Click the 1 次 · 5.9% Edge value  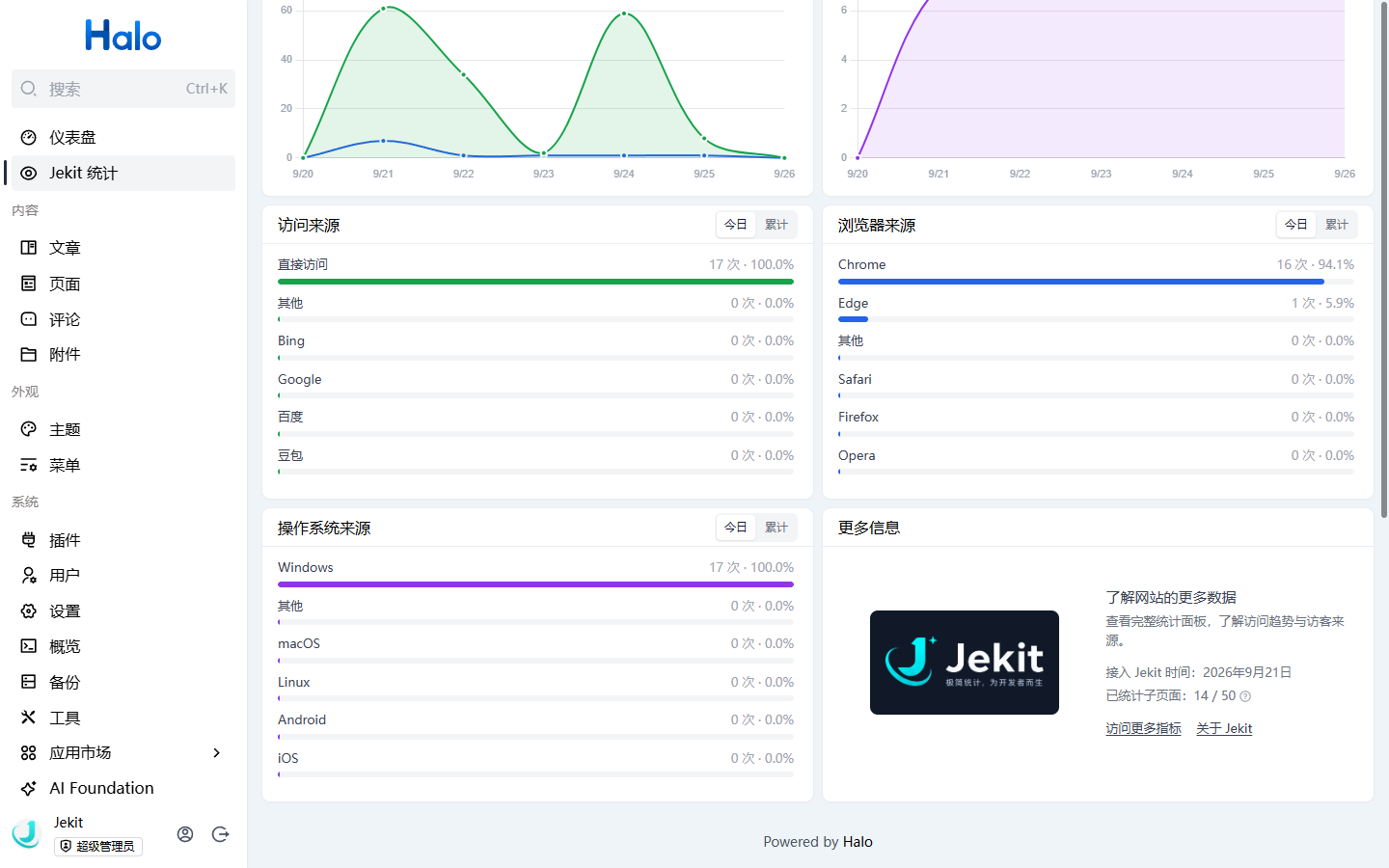pyautogui.click(x=1322, y=304)
